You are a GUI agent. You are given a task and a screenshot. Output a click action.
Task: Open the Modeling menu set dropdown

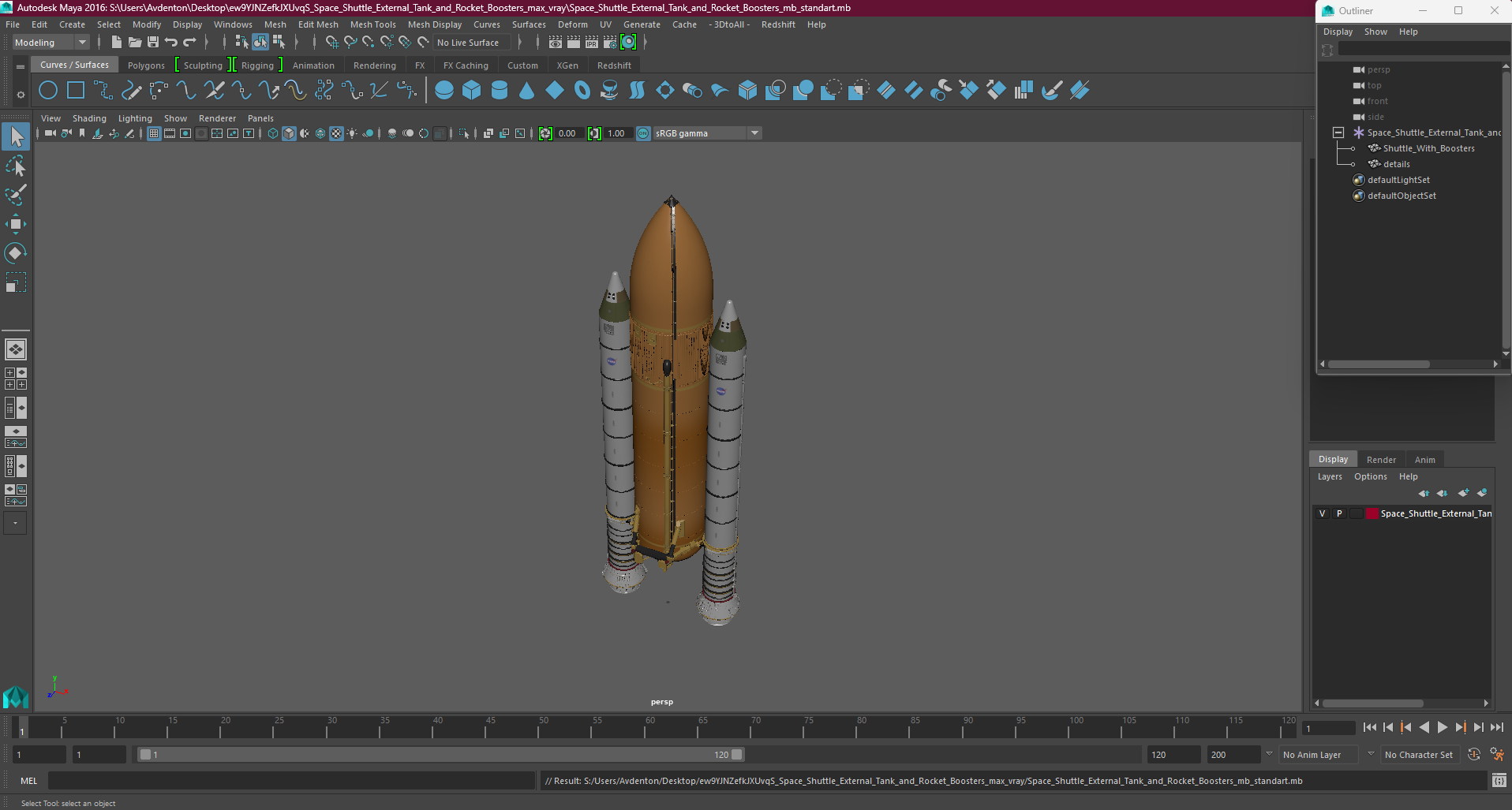51,43
